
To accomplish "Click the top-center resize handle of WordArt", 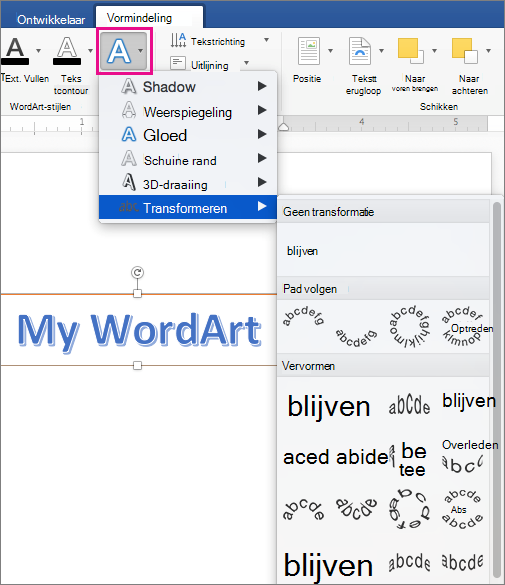I will click(x=137, y=294).
